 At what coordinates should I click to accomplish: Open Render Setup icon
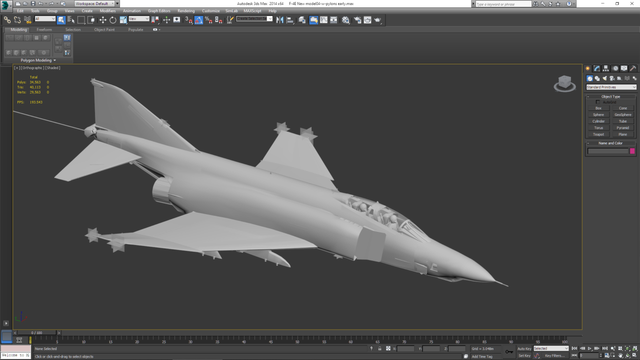click(x=357, y=20)
